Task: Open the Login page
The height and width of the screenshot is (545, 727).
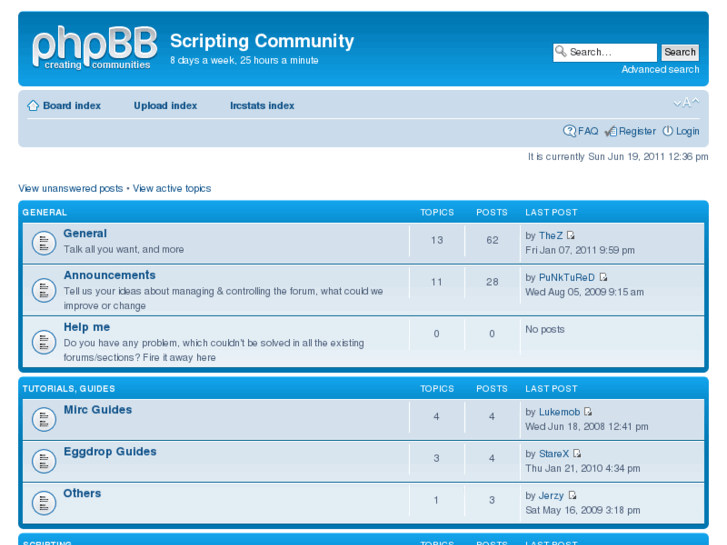Action: (x=688, y=131)
